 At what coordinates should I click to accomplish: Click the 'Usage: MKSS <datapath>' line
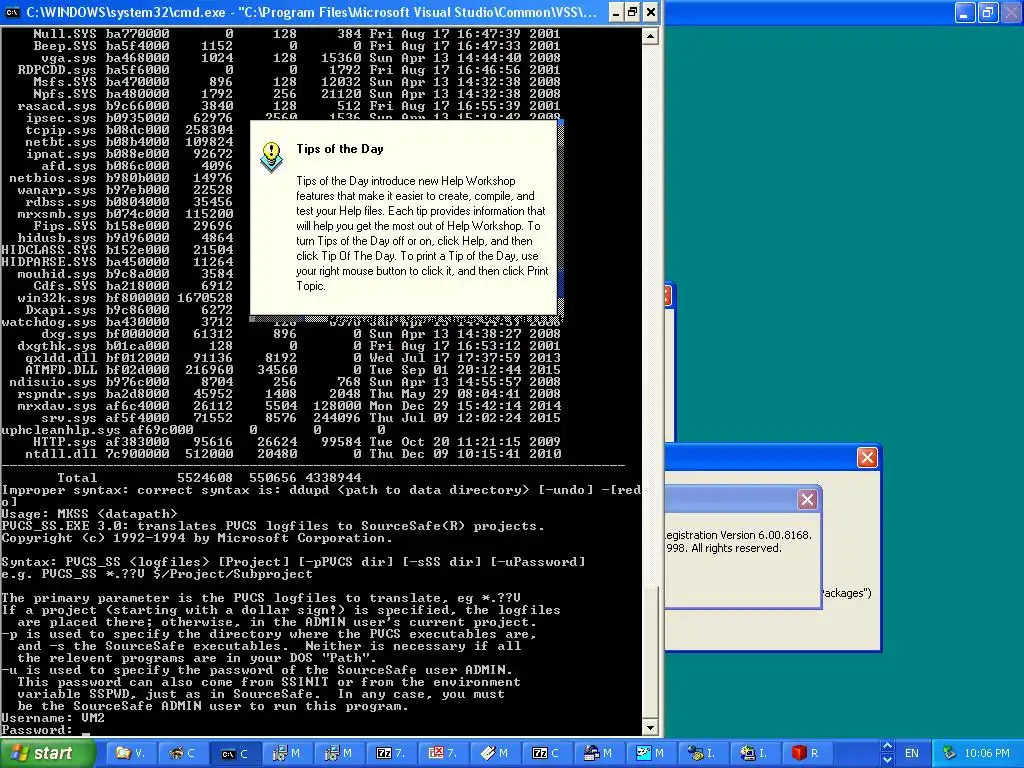[x=89, y=514]
